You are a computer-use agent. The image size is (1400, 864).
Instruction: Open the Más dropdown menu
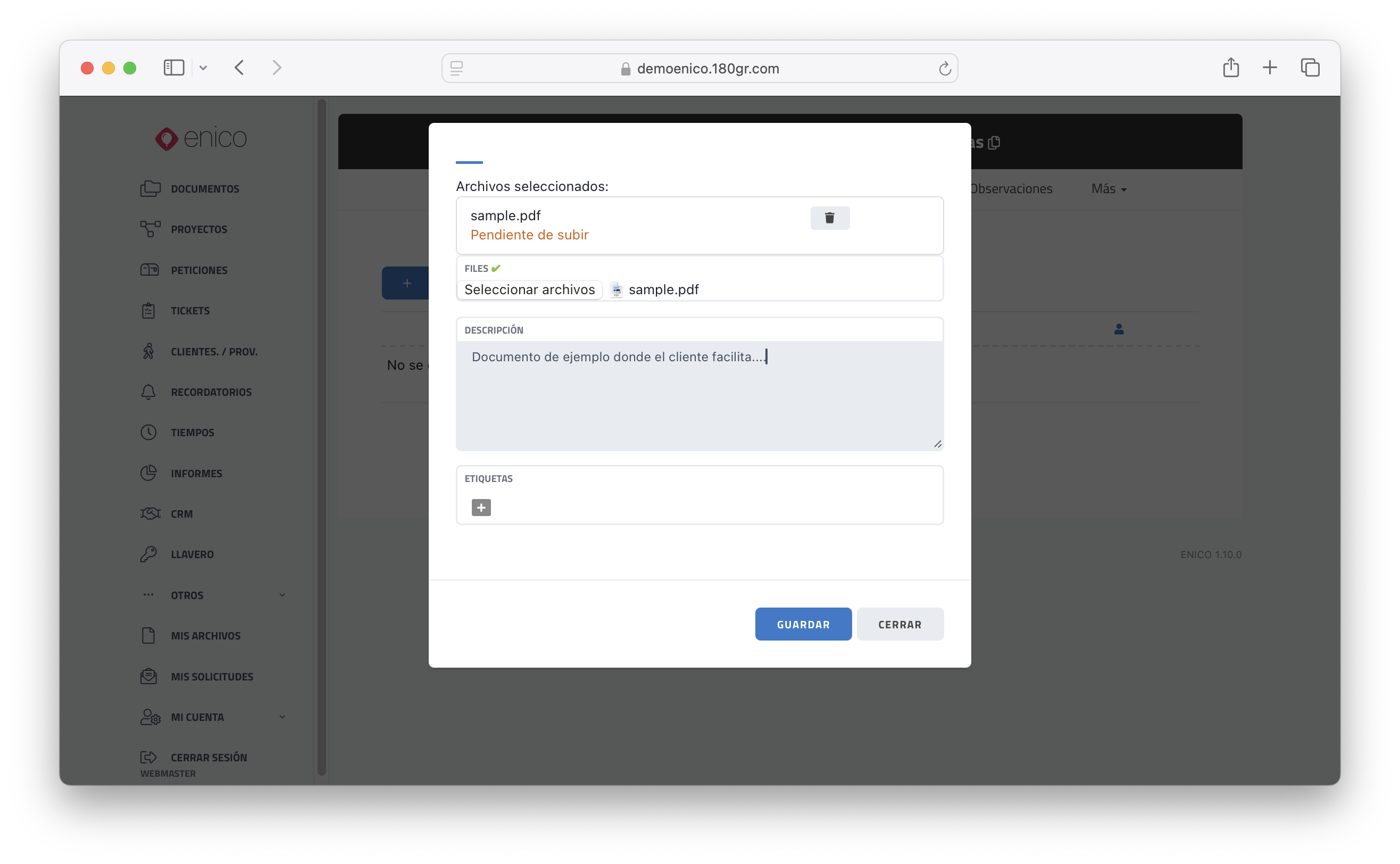click(x=1108, y=189)
